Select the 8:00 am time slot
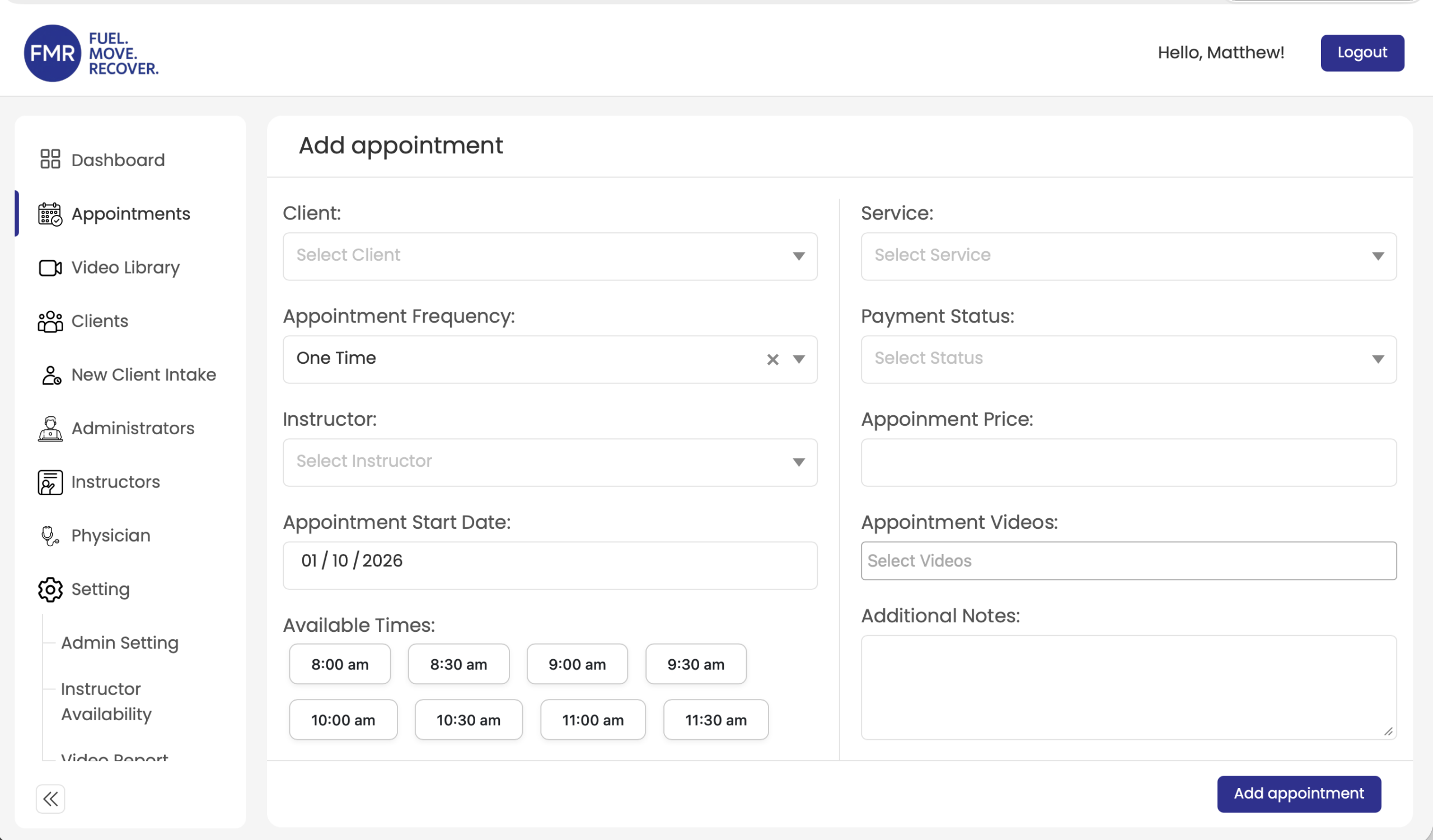Screen dimensions: 1433x840 tap(339, 664)
